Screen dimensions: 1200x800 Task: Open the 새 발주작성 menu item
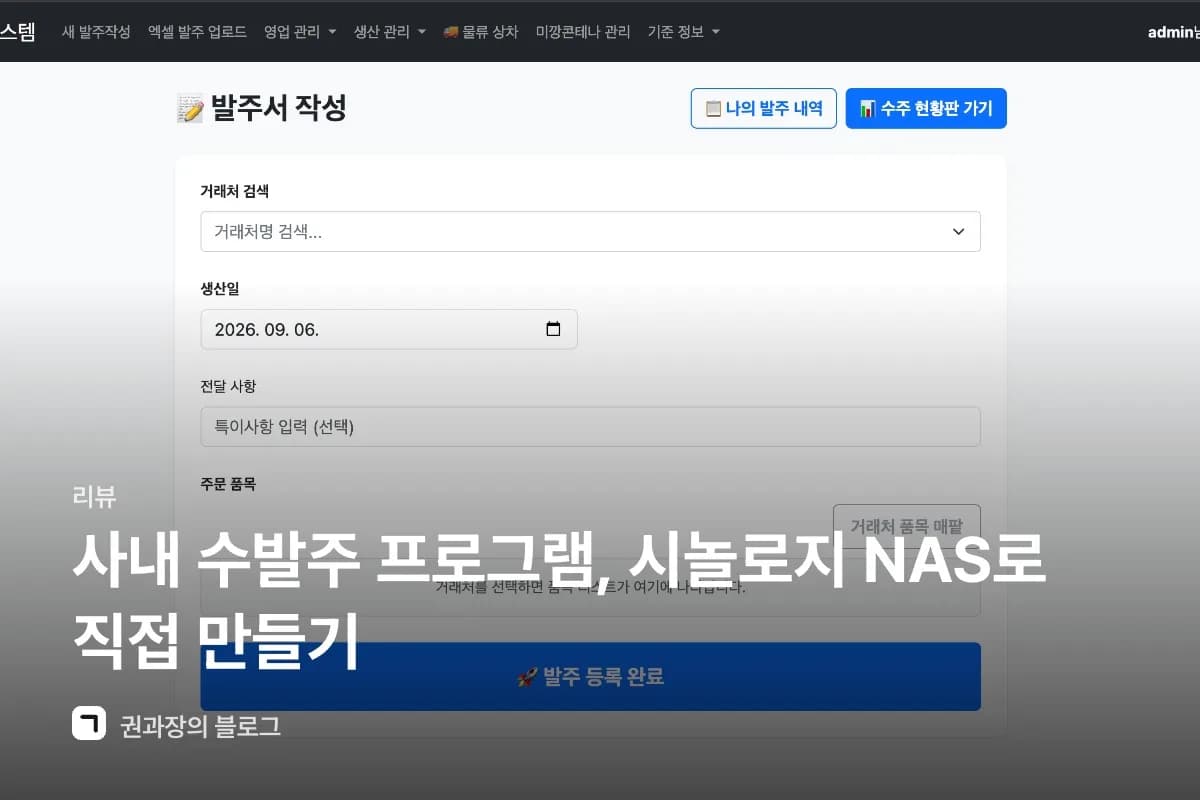[x=96, y=32]
